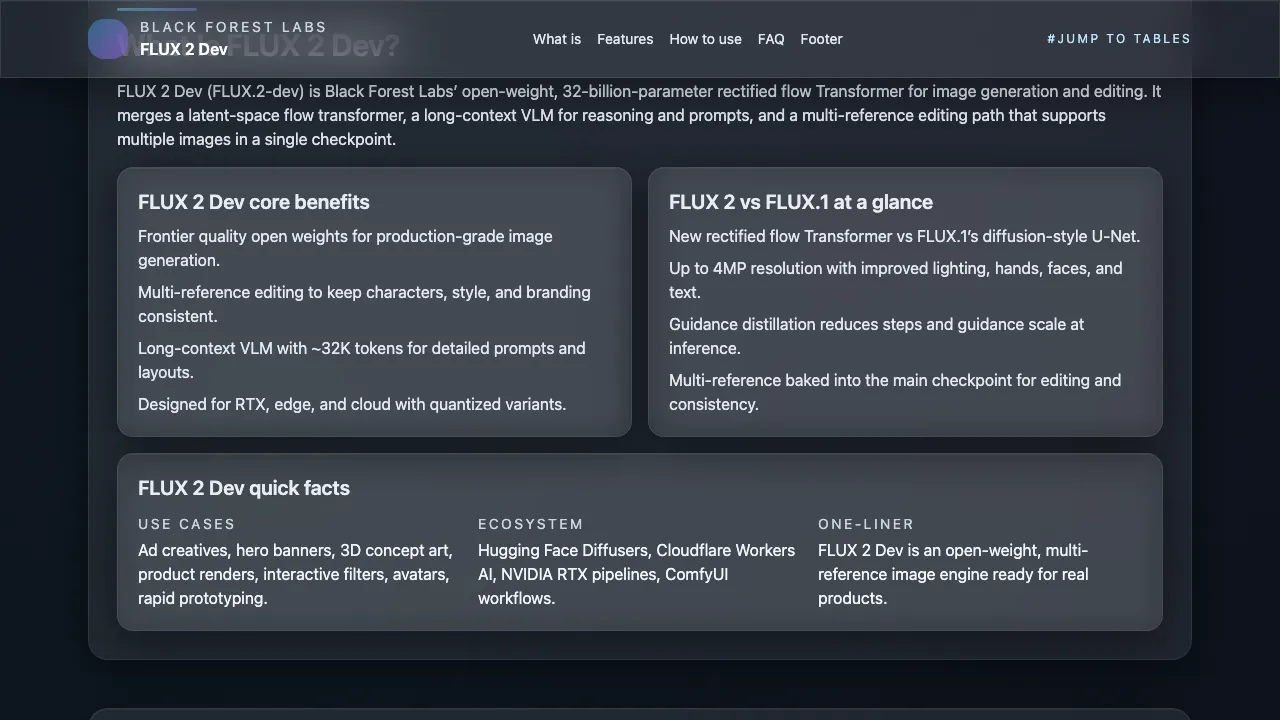Jump to the FAQ section
Image resolution: width=1280 pixels, height=720 pixels.
coord(771,39)
